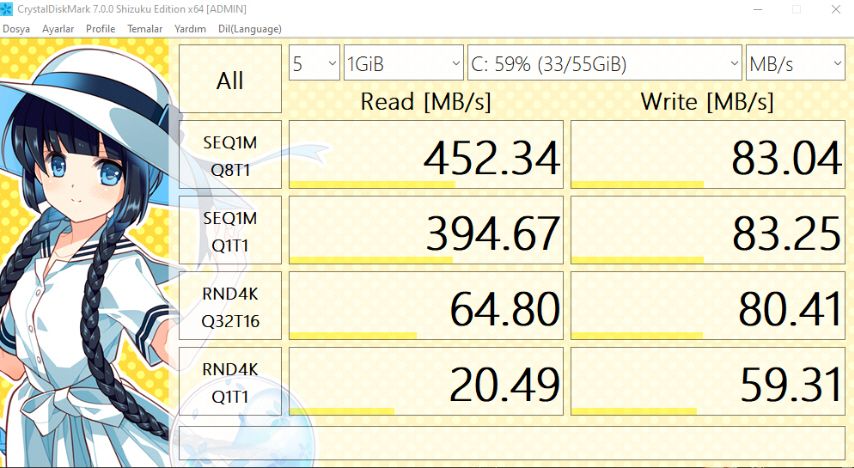854x468 pixels.
Task: Open the Yardım menu
Action: pos(190,29)
